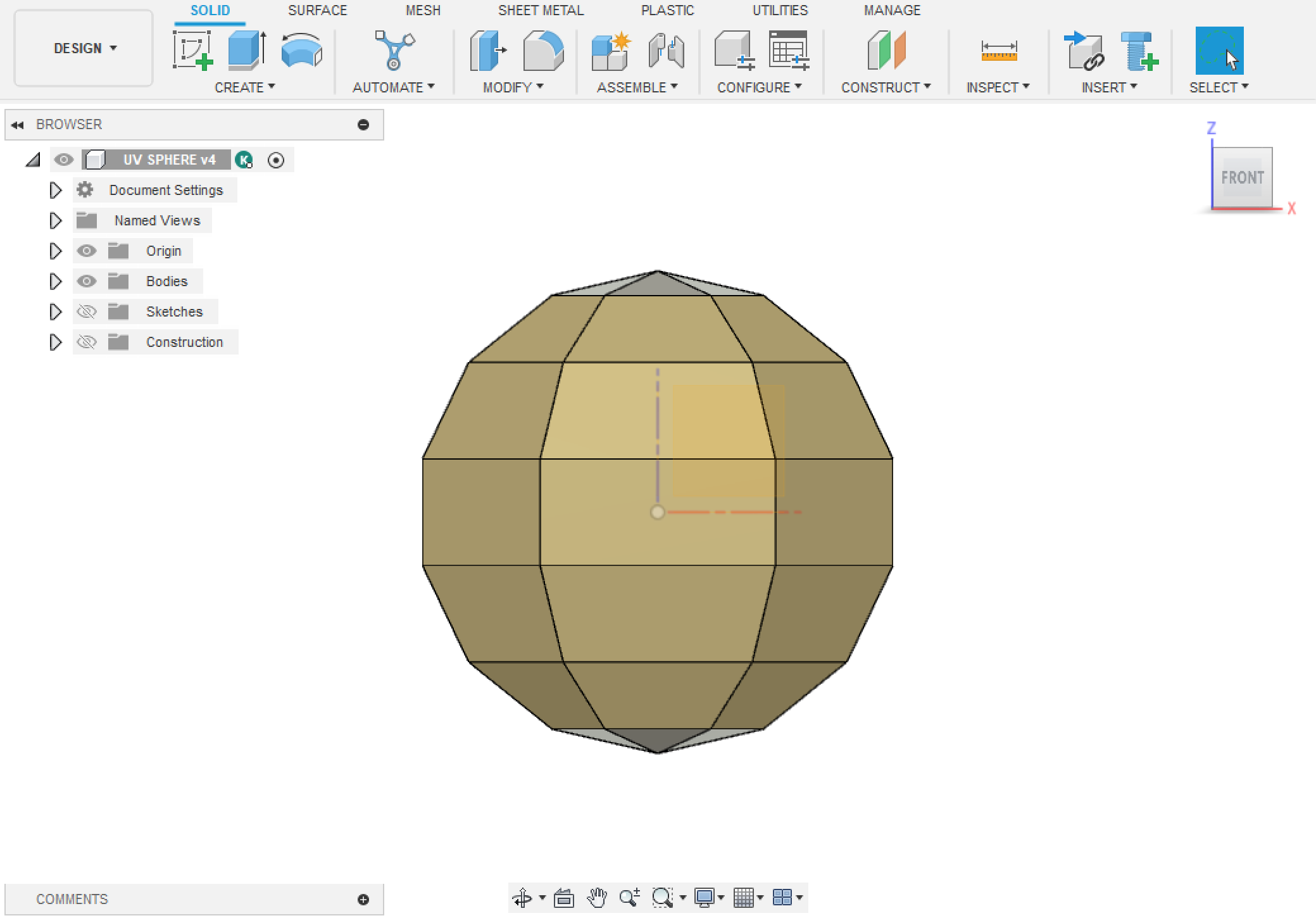The image size is (1316, 918).
Task: Click the origin point on sphere model
Action: tap(658, 512)
